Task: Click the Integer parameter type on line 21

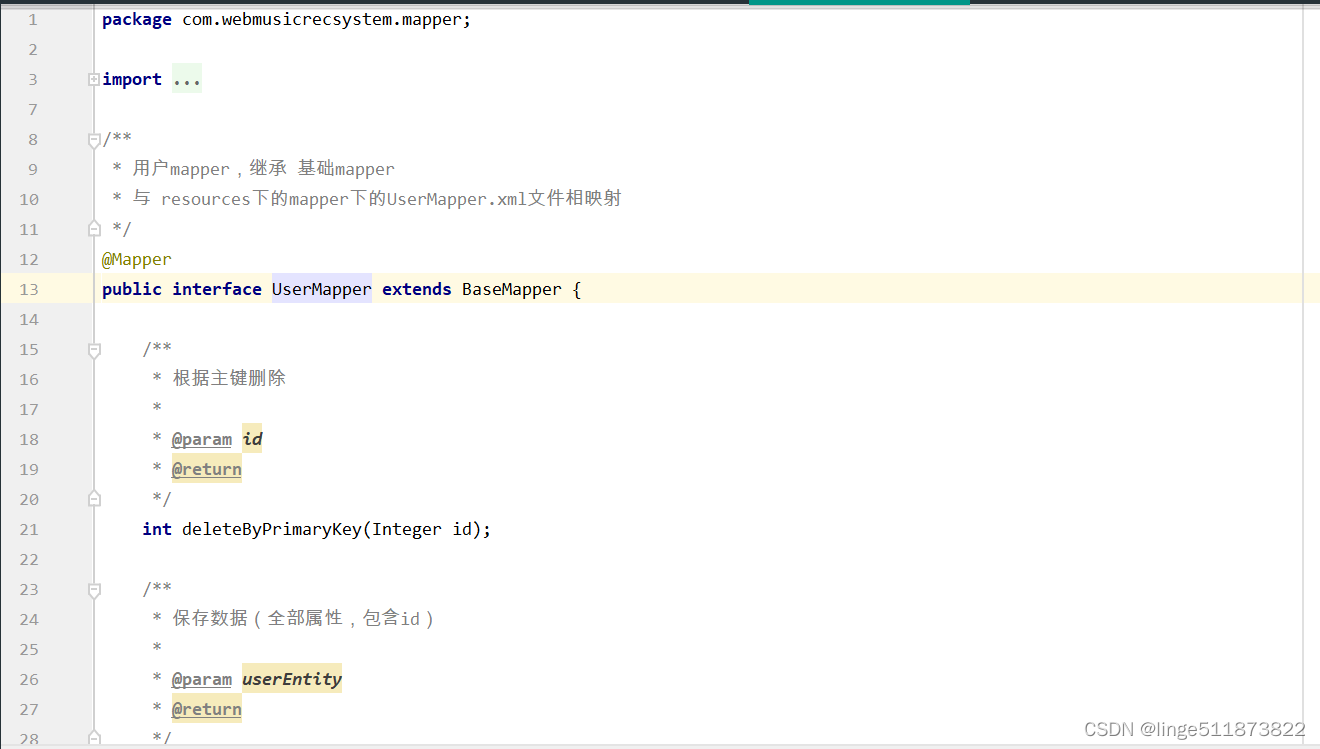Action: point(407,529)
